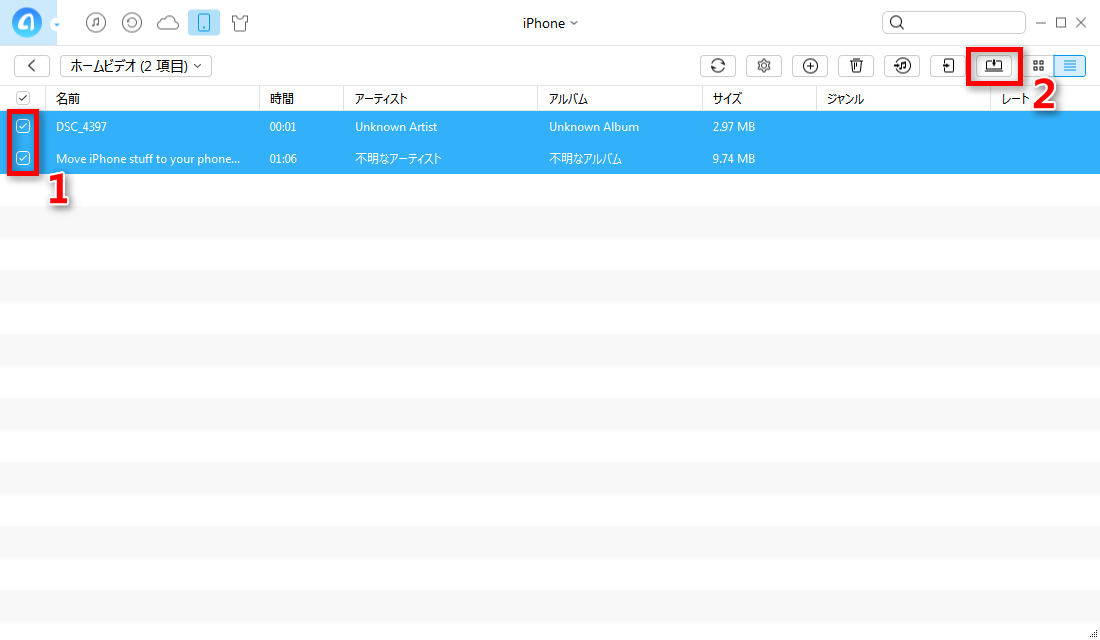Image resolution: width=1100 pixels, height=640 pixels.
Task: Open the iCloud content cloud icon
Action: click(168, 23)
